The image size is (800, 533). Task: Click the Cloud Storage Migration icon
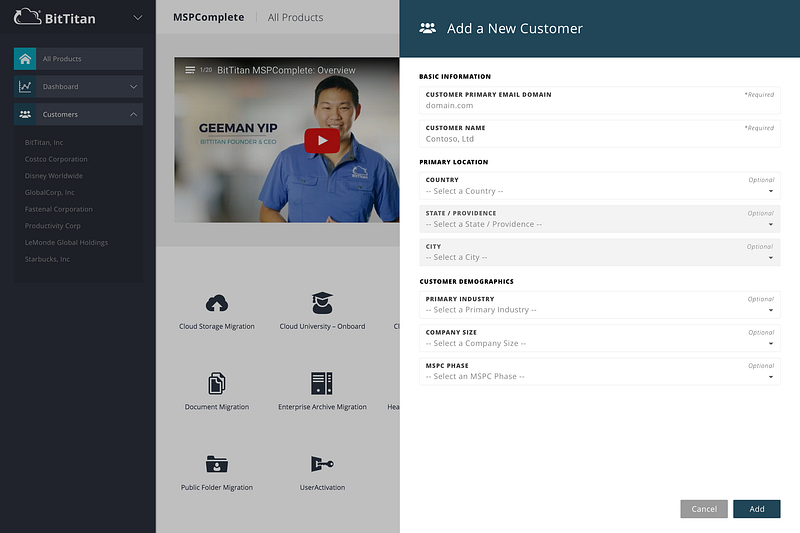coord(217,303)
